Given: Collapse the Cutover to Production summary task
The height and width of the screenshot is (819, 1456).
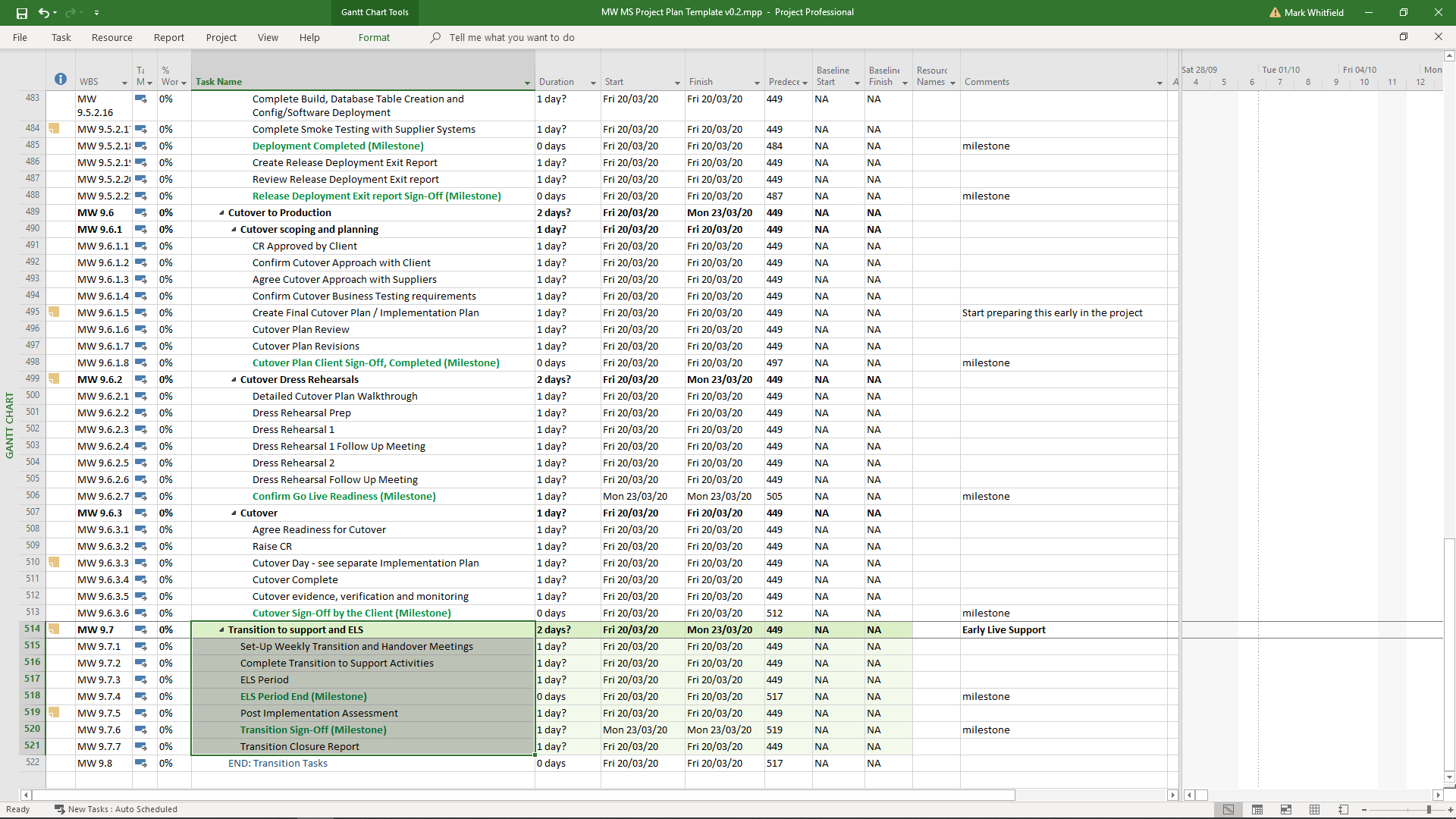Looking at the screenshot, I should [222, 213].
